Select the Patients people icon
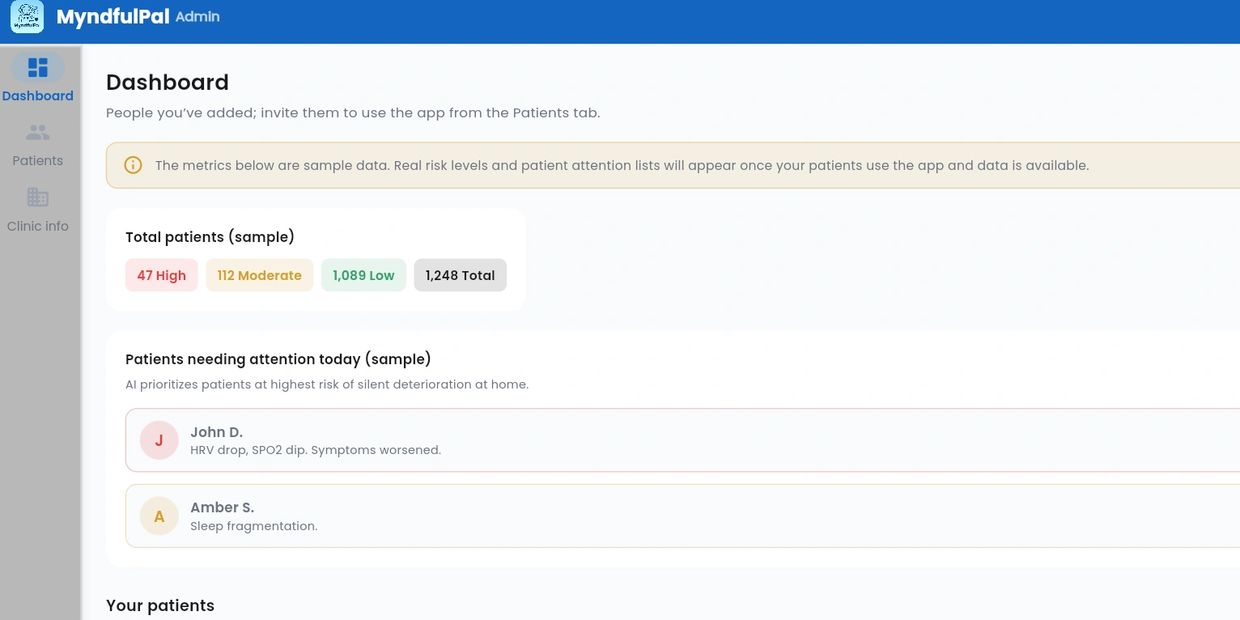Image resolution: width=1240 pixels, height=620 pixels. pos(38,132)
